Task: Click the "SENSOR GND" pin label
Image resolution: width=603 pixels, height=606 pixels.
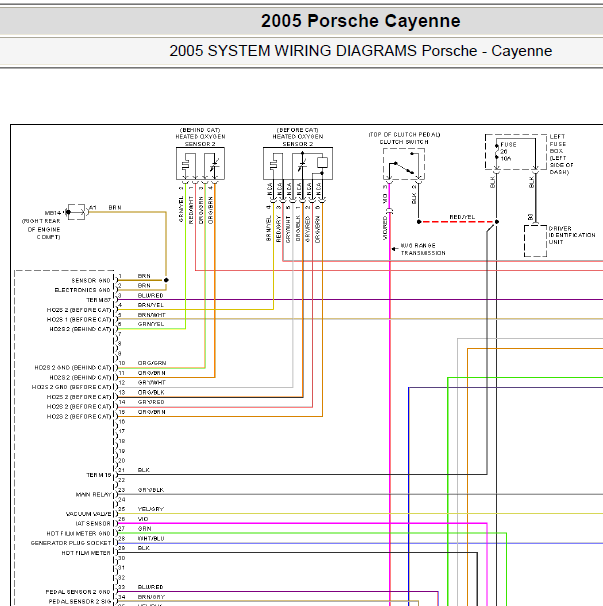Action: (91, 280)
